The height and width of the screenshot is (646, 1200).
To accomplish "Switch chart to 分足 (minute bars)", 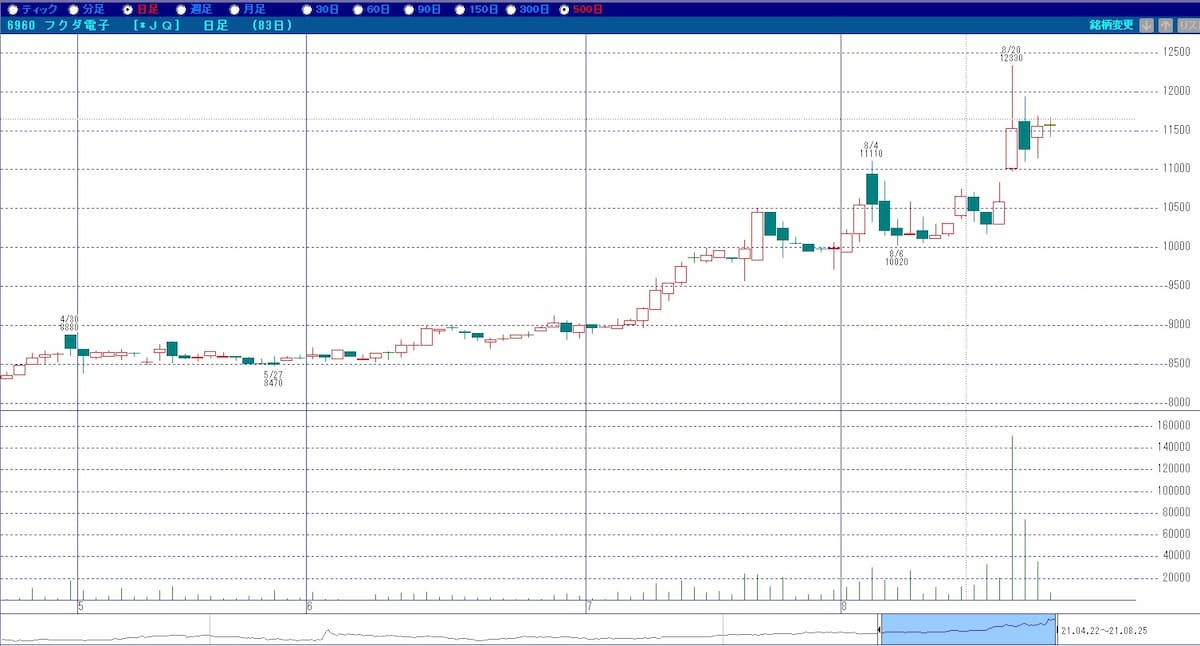I will [73, 9].
